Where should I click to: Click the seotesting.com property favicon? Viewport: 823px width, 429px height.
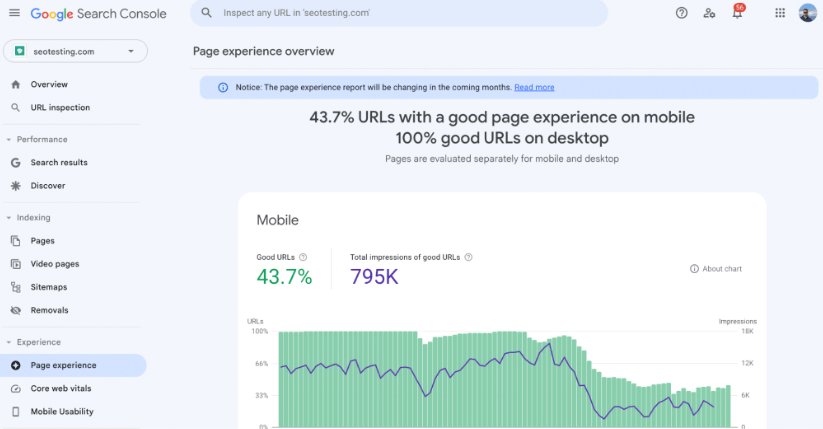click(x=20, y=51)
